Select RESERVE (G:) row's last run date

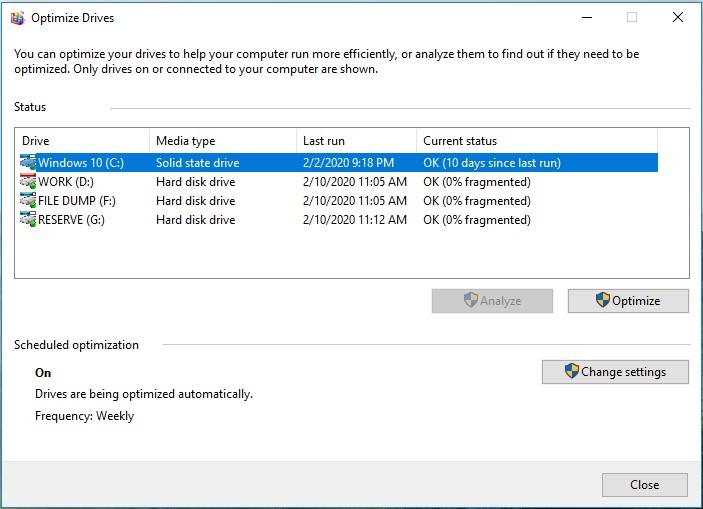355,220
